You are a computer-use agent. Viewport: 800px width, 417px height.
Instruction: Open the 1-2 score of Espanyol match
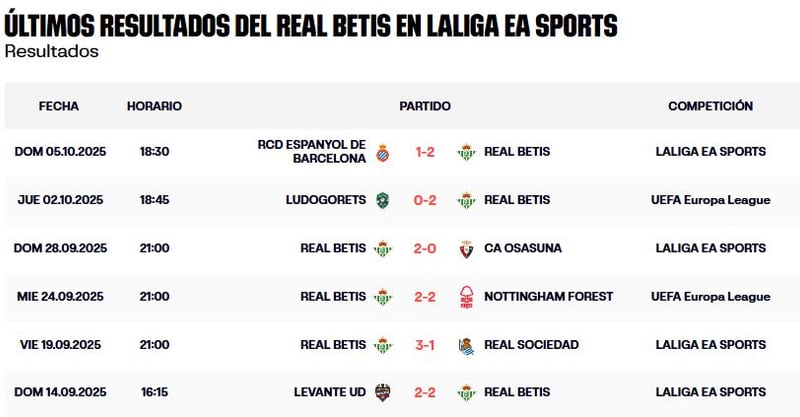(x=424, y=152)
